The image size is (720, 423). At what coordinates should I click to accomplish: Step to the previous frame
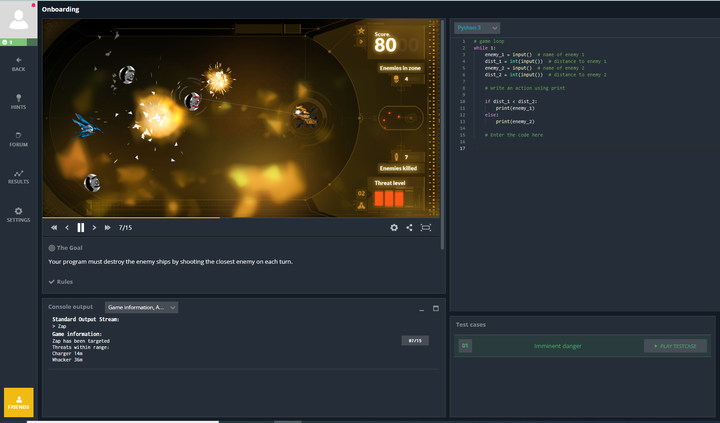67,227
